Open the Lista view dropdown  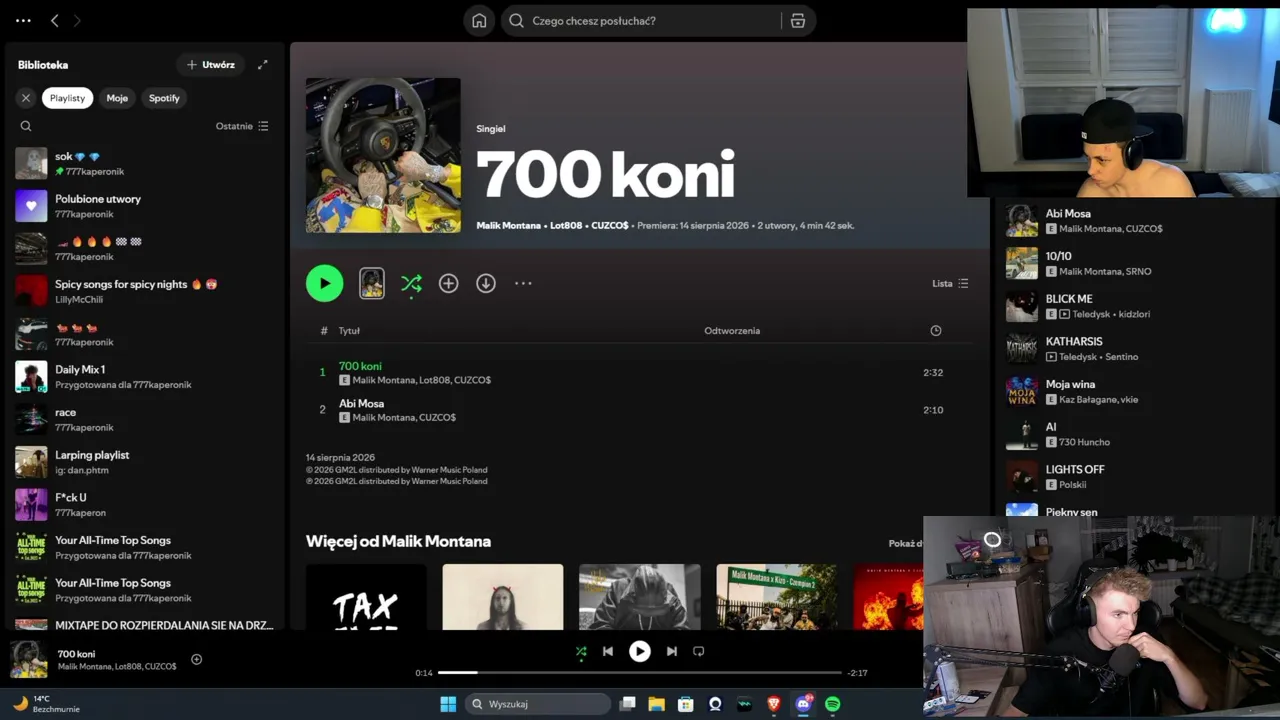tap(950, 284)
